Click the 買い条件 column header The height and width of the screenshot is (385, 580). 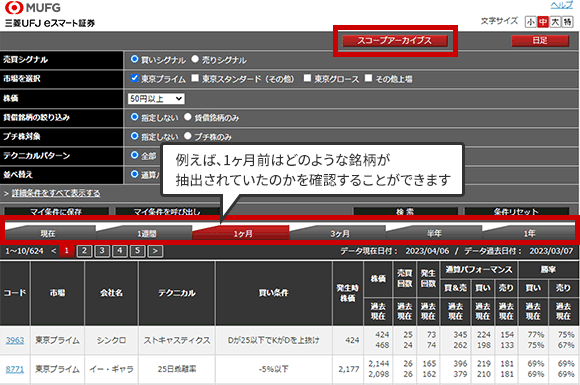[274, 293]
